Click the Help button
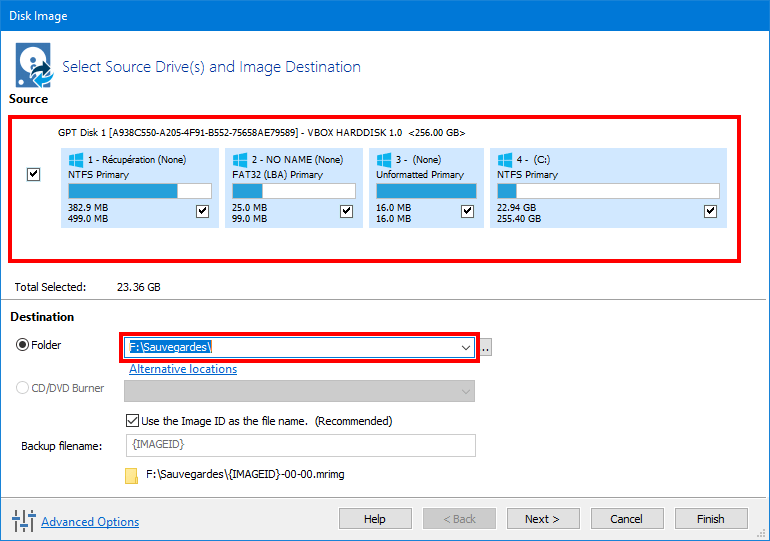The width and height of the screenshot is (770, 541). [x=375, y=519]
